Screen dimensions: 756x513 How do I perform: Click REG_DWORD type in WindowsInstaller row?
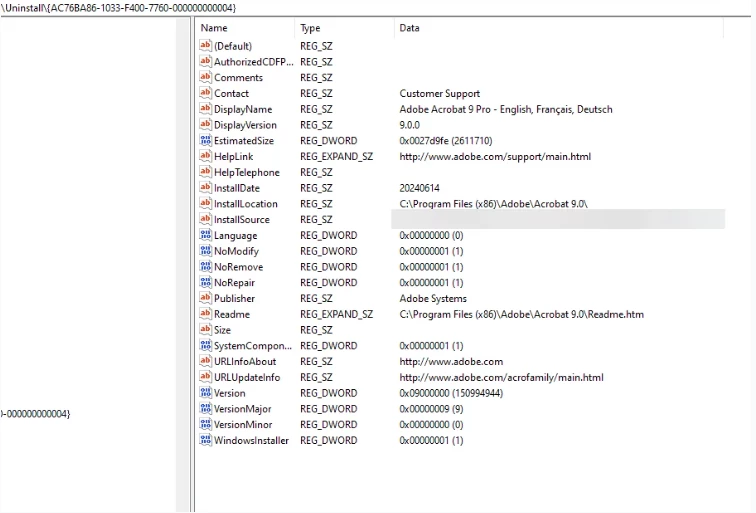click(x=328, y=441)
